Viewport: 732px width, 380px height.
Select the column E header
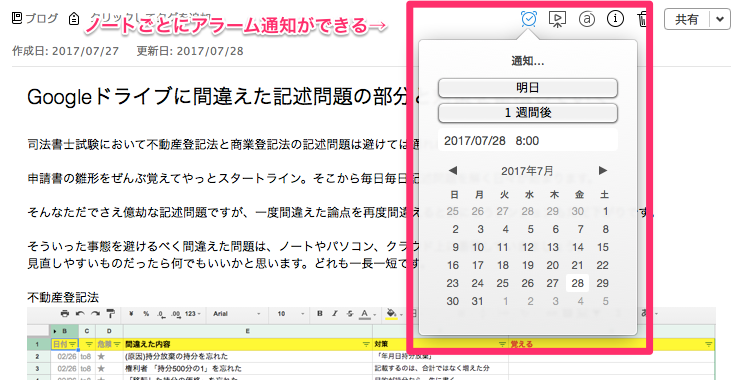[247, 331]
